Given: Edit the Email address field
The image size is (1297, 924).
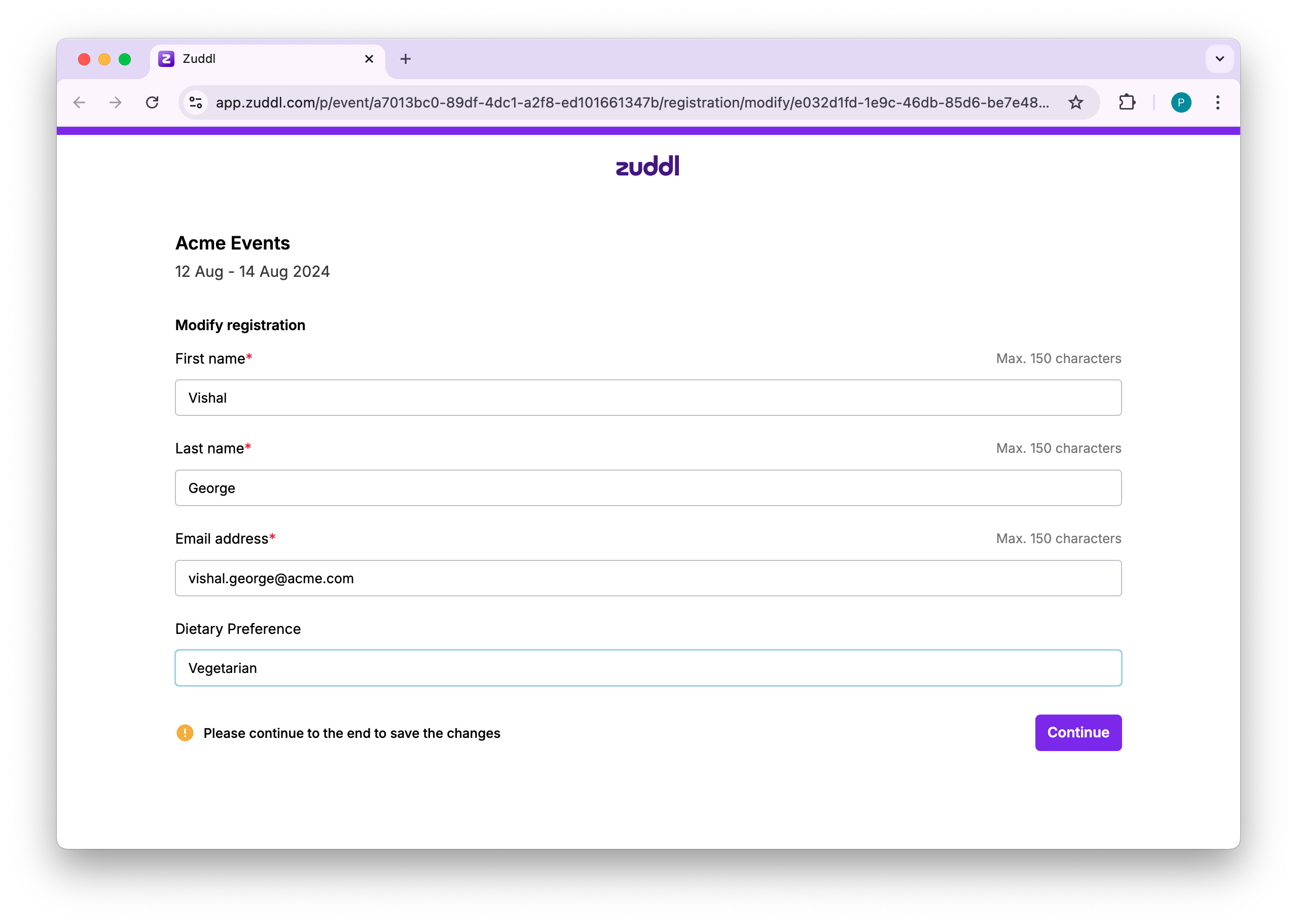Looking at the screenshot, I should pos(648,578).
